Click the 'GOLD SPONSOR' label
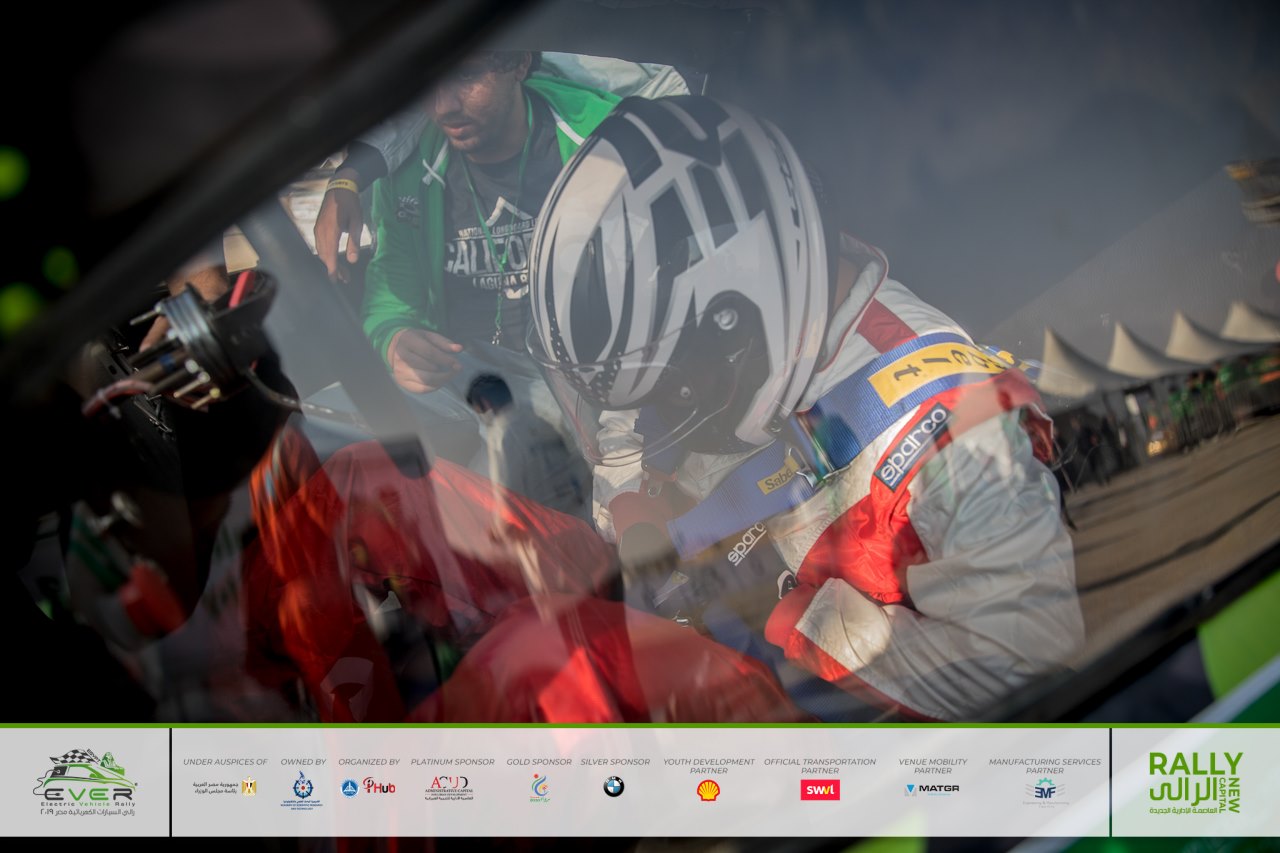This screenshot has height=853, width=1280. [539, 762]
